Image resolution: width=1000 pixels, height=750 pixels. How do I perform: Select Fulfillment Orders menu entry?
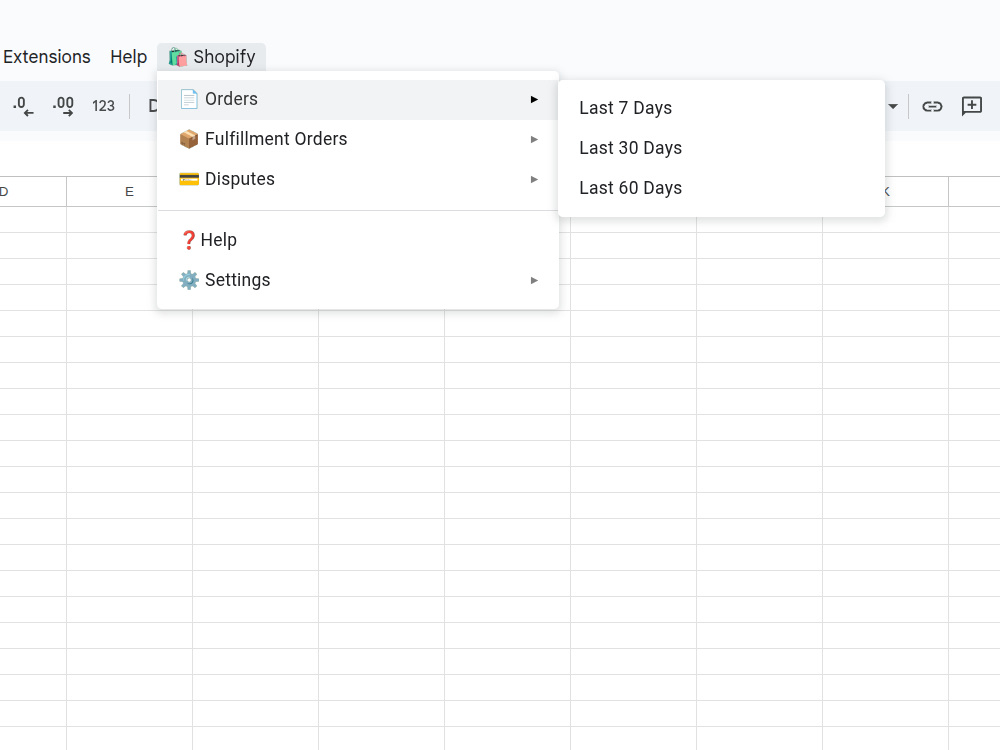[358, 139]
